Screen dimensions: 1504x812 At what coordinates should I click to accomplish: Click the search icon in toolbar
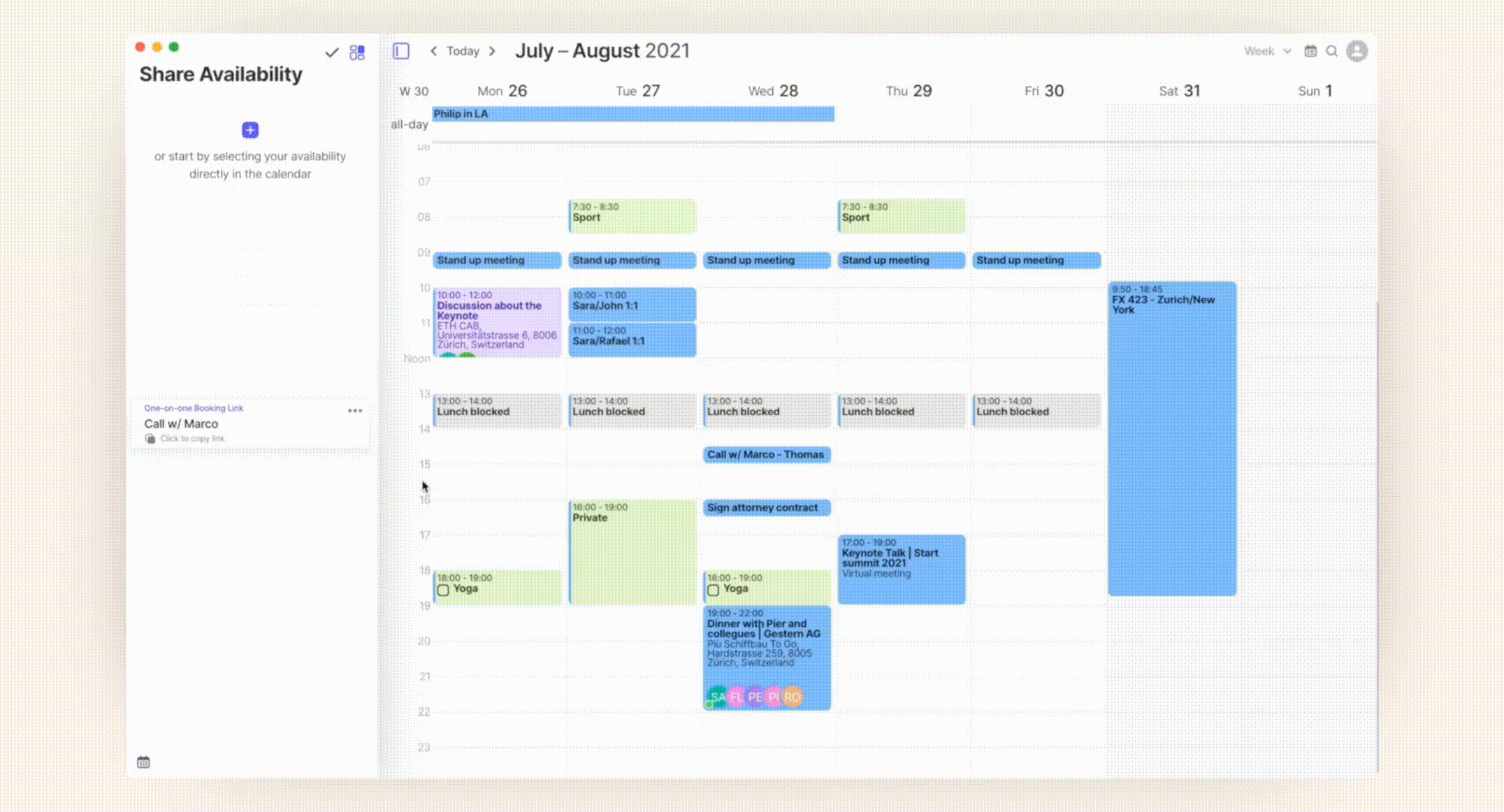pos(1332,50)
